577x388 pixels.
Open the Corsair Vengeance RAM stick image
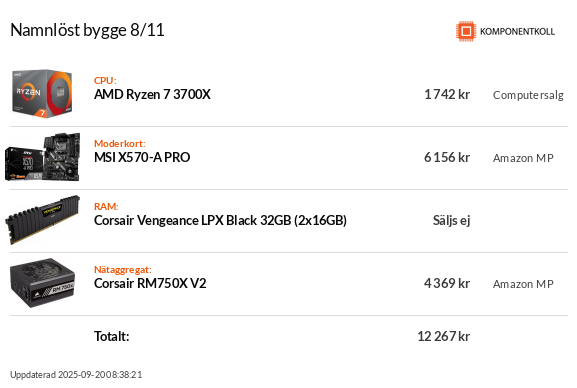[x=42, y=220]
